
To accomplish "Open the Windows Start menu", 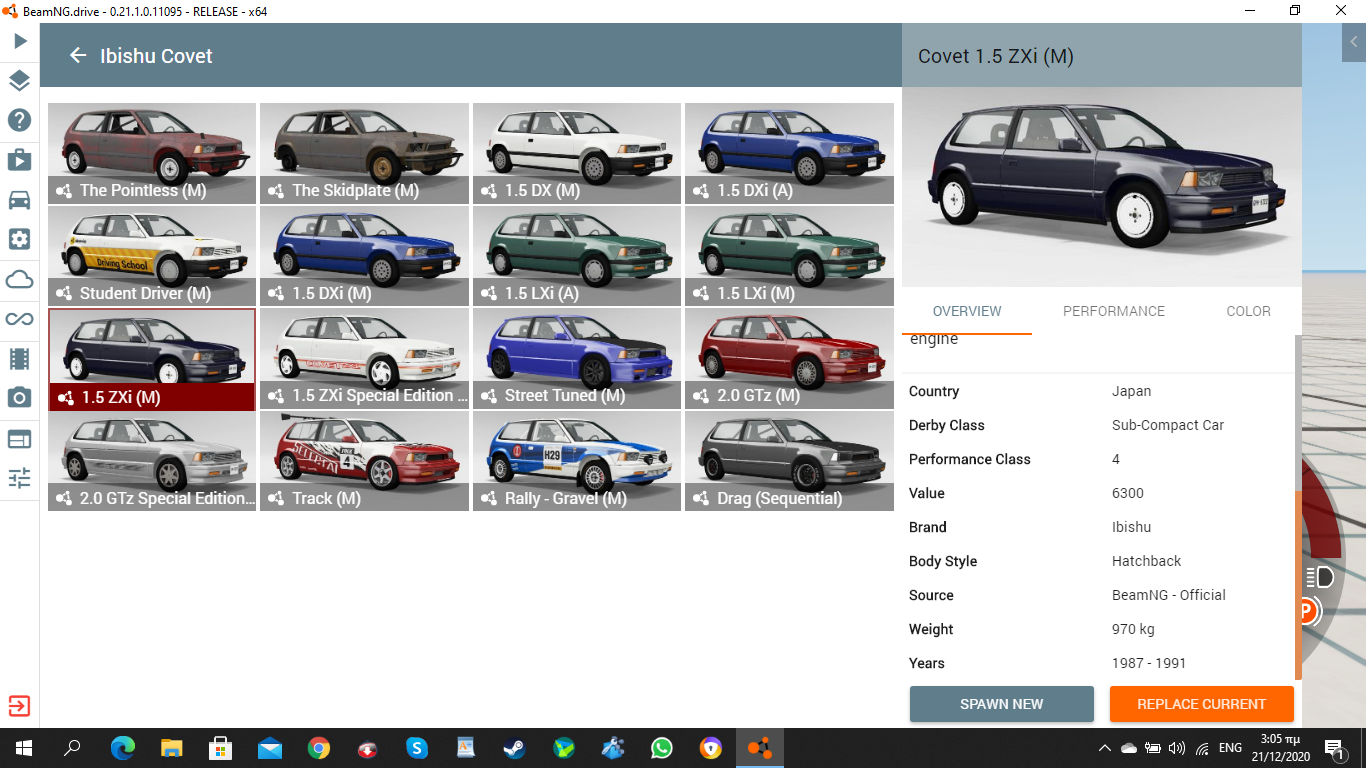I will (x=23, y=748).
